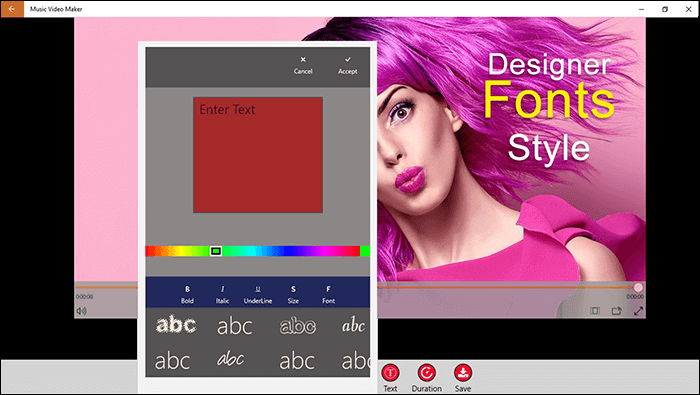This screenshot has width=700, height=395.
Task: Open the text Size option
Action: pyautogui.click(x=293, y=294)
